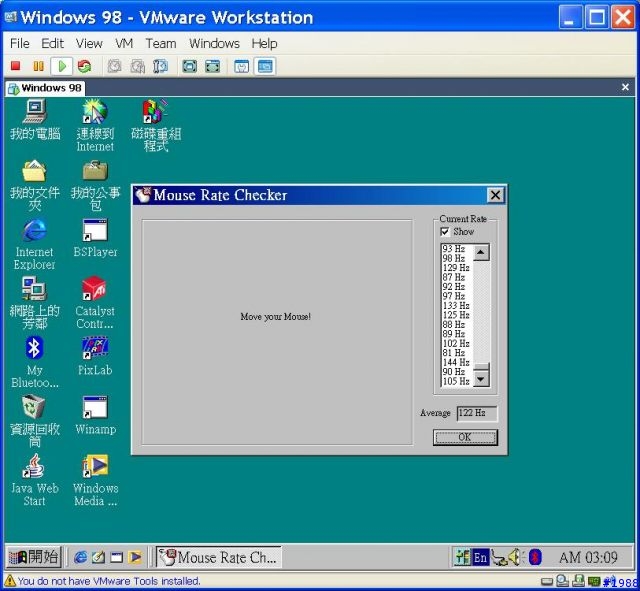Close the Windows 98 VM tab
The height and width of the screenshot is (591, 640).
[625, 87]
